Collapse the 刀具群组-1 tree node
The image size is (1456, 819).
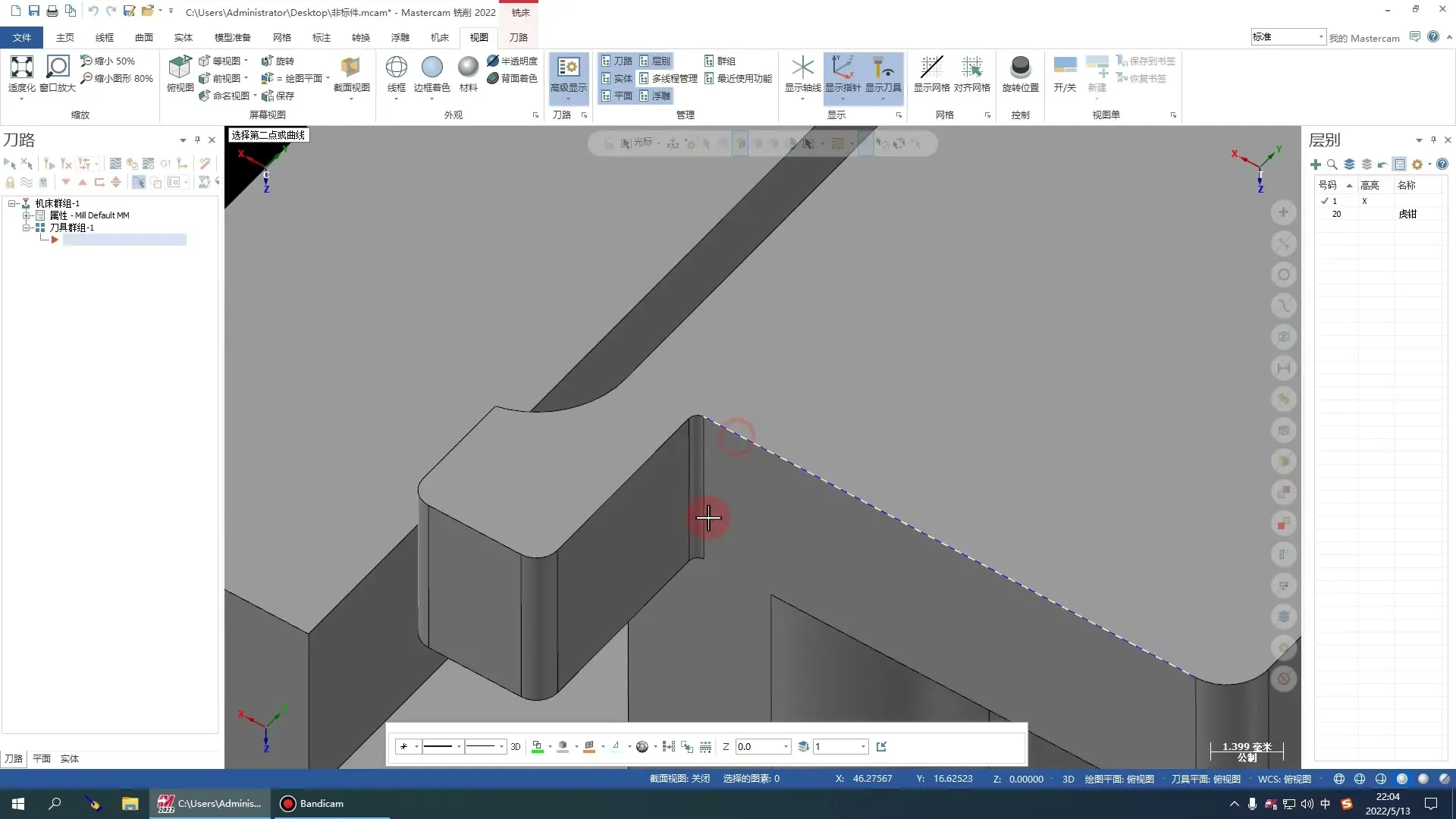click(27, 227)
